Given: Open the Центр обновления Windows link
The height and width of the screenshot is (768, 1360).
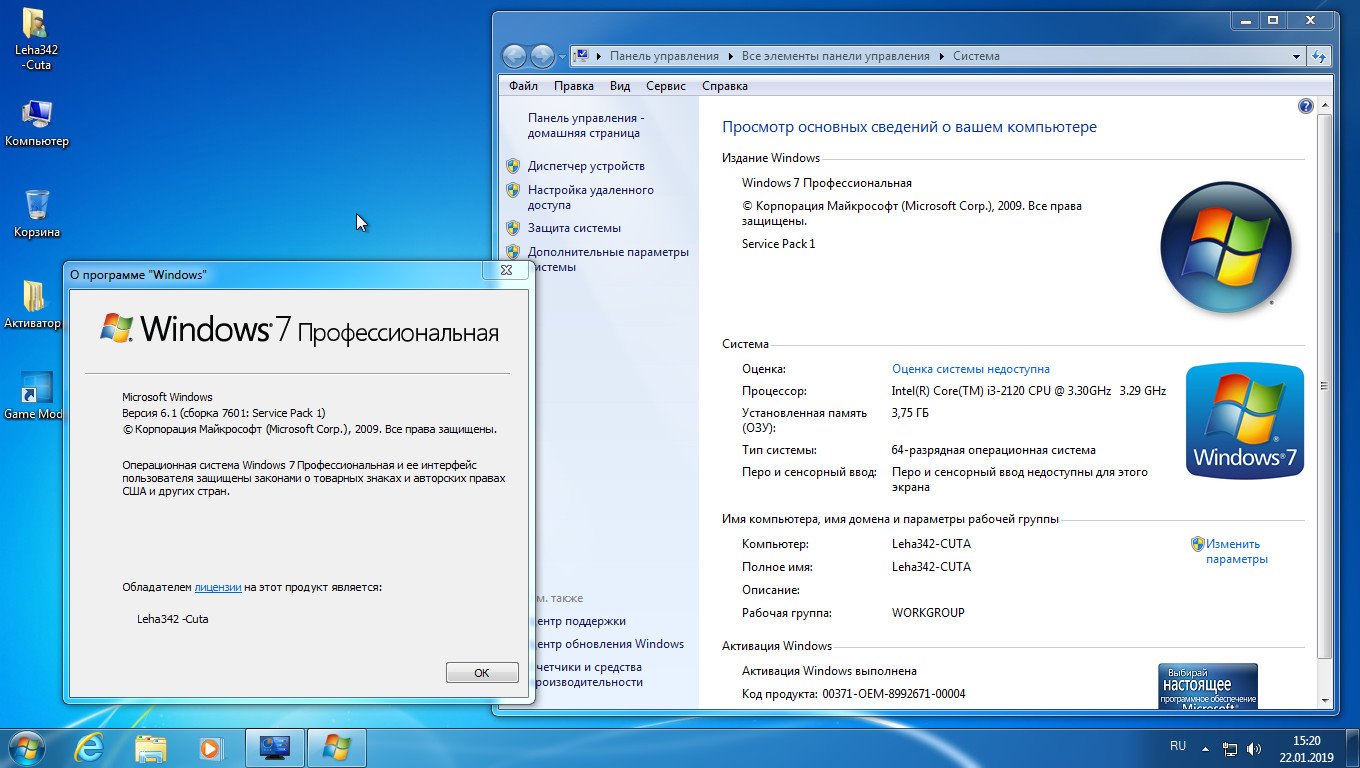Looking at the screenshot, I should click(610, 644).
